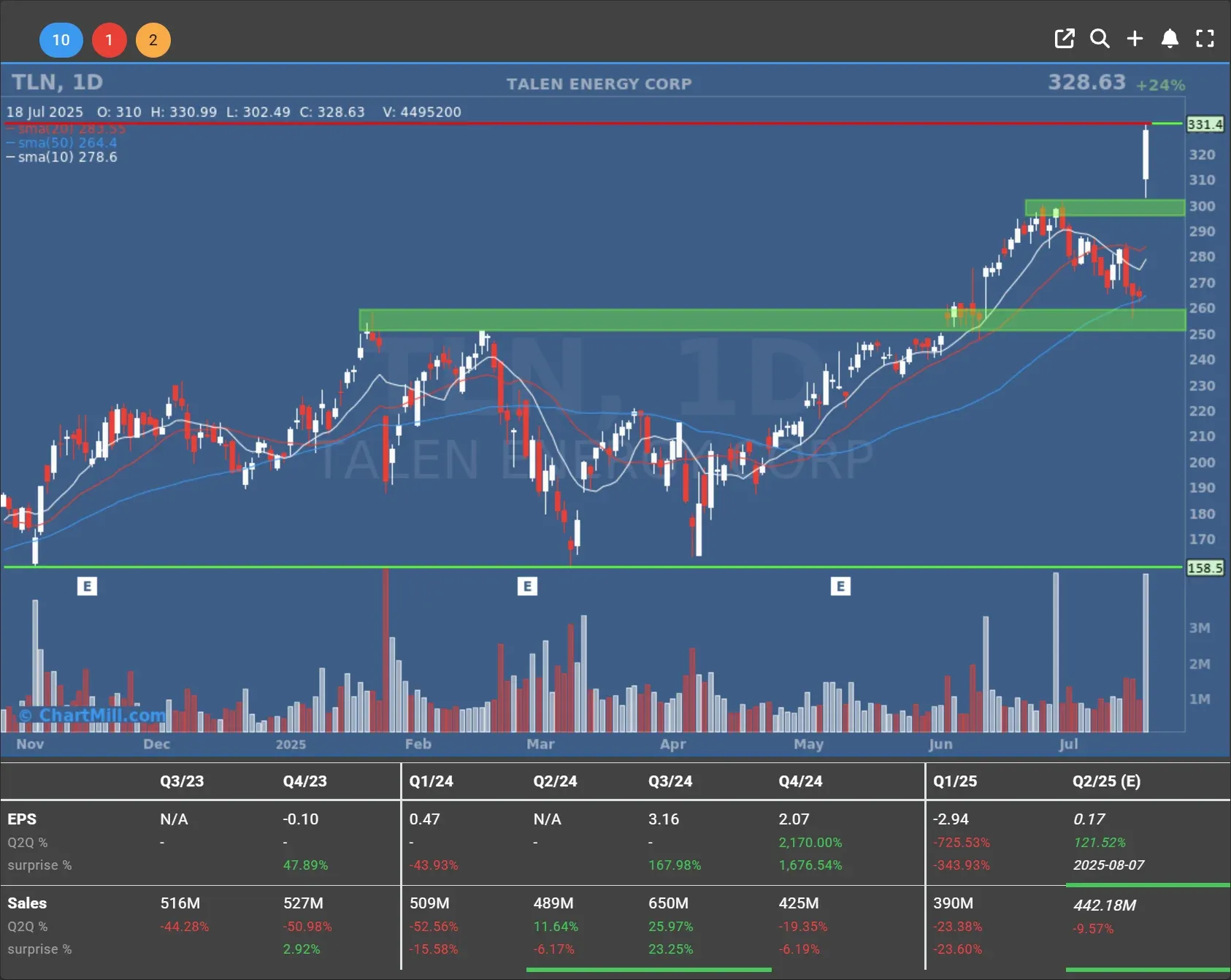
Task: Click Sales value 390M
Action: pos(953,903)
